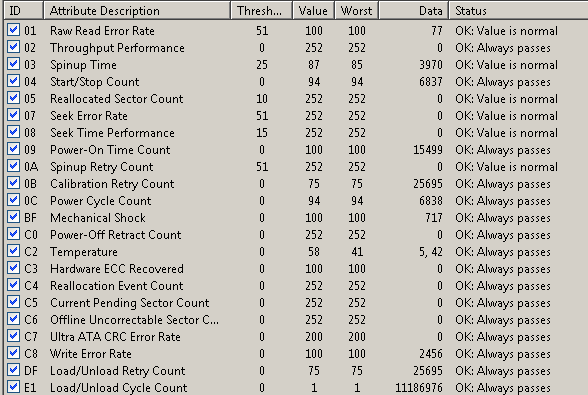Image resolution: width=588 pixels, height=395 pixels.
Task: Select Temperature data value 5, 42
Action: click(430, 252)
